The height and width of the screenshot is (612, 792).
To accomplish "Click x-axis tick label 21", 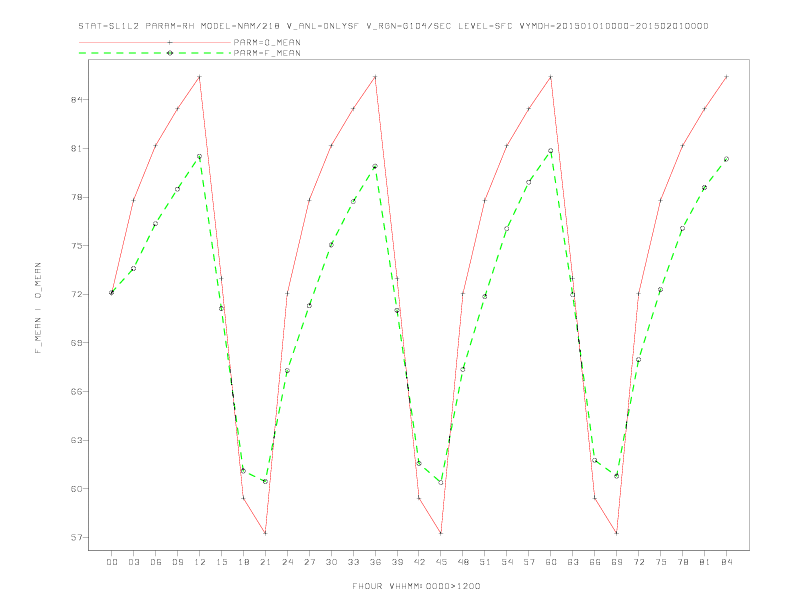I will [x=265, y=562].
